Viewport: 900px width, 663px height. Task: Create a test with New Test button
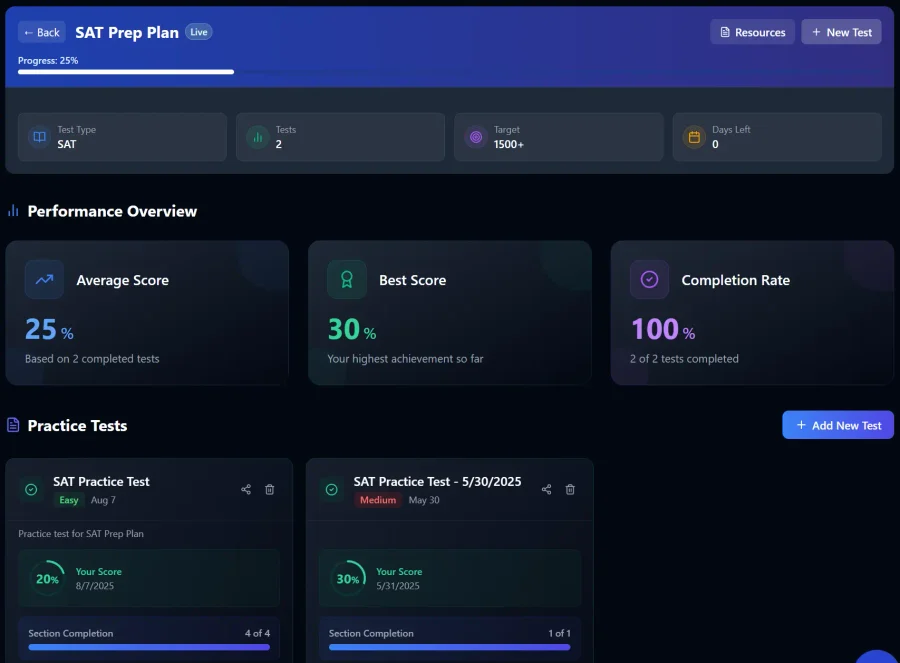coord(841,32)
